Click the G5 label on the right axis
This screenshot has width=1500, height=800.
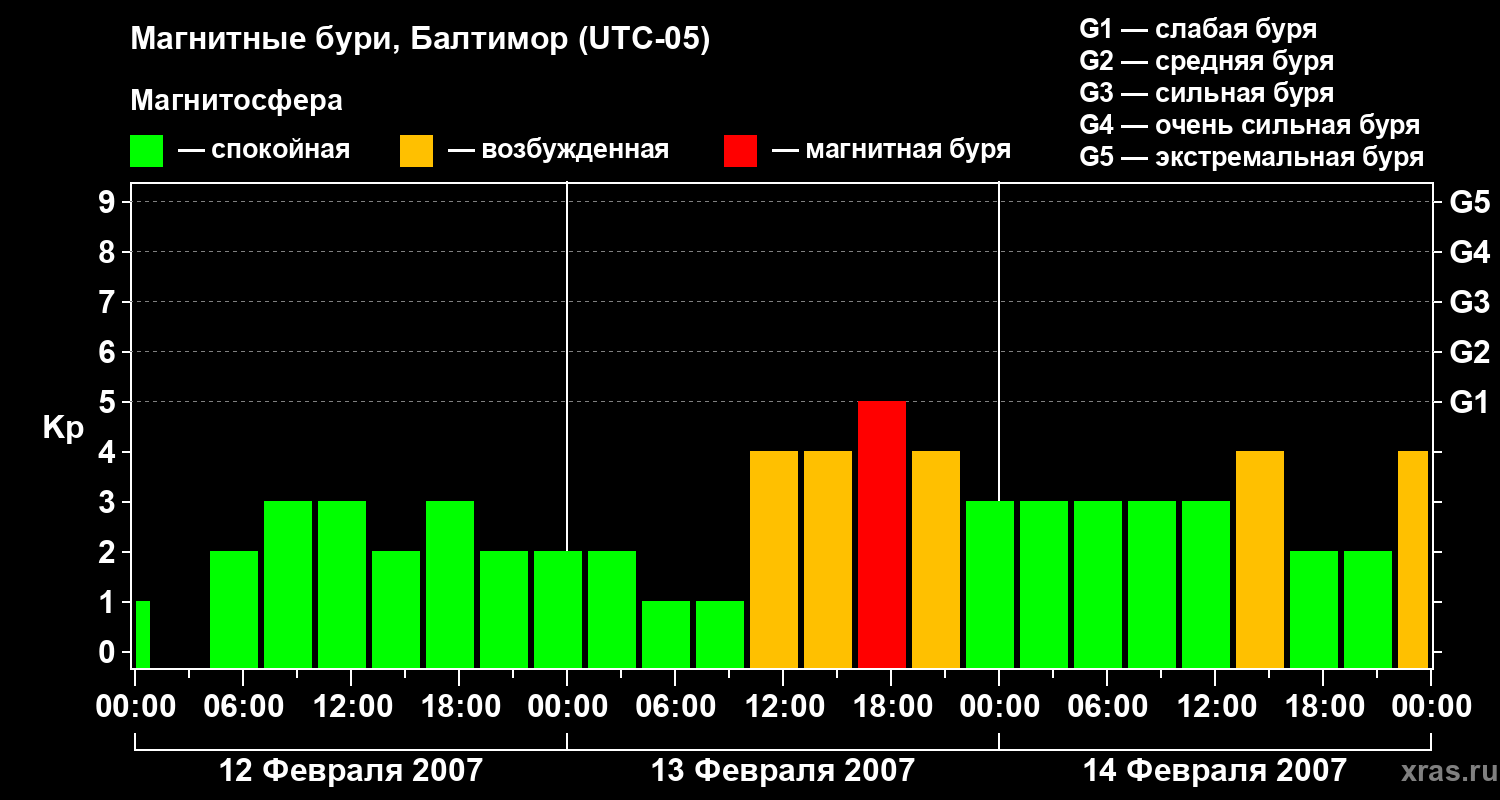(1469, 202)
